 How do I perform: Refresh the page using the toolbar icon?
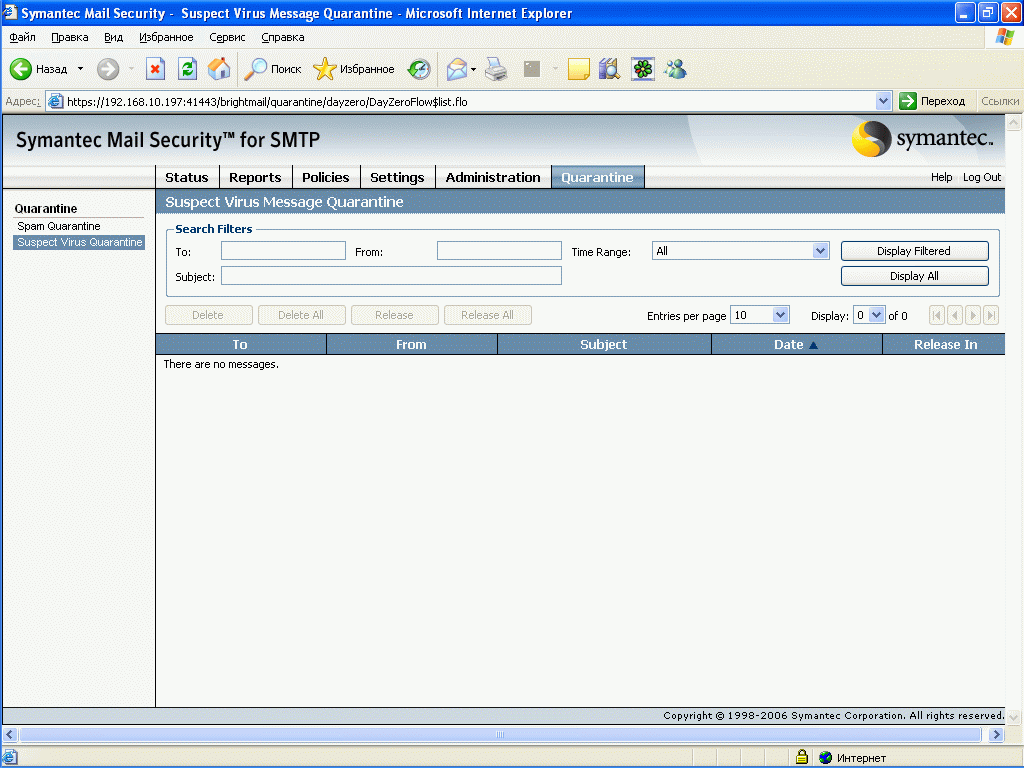pyautogui.click(x=187, y=69)
